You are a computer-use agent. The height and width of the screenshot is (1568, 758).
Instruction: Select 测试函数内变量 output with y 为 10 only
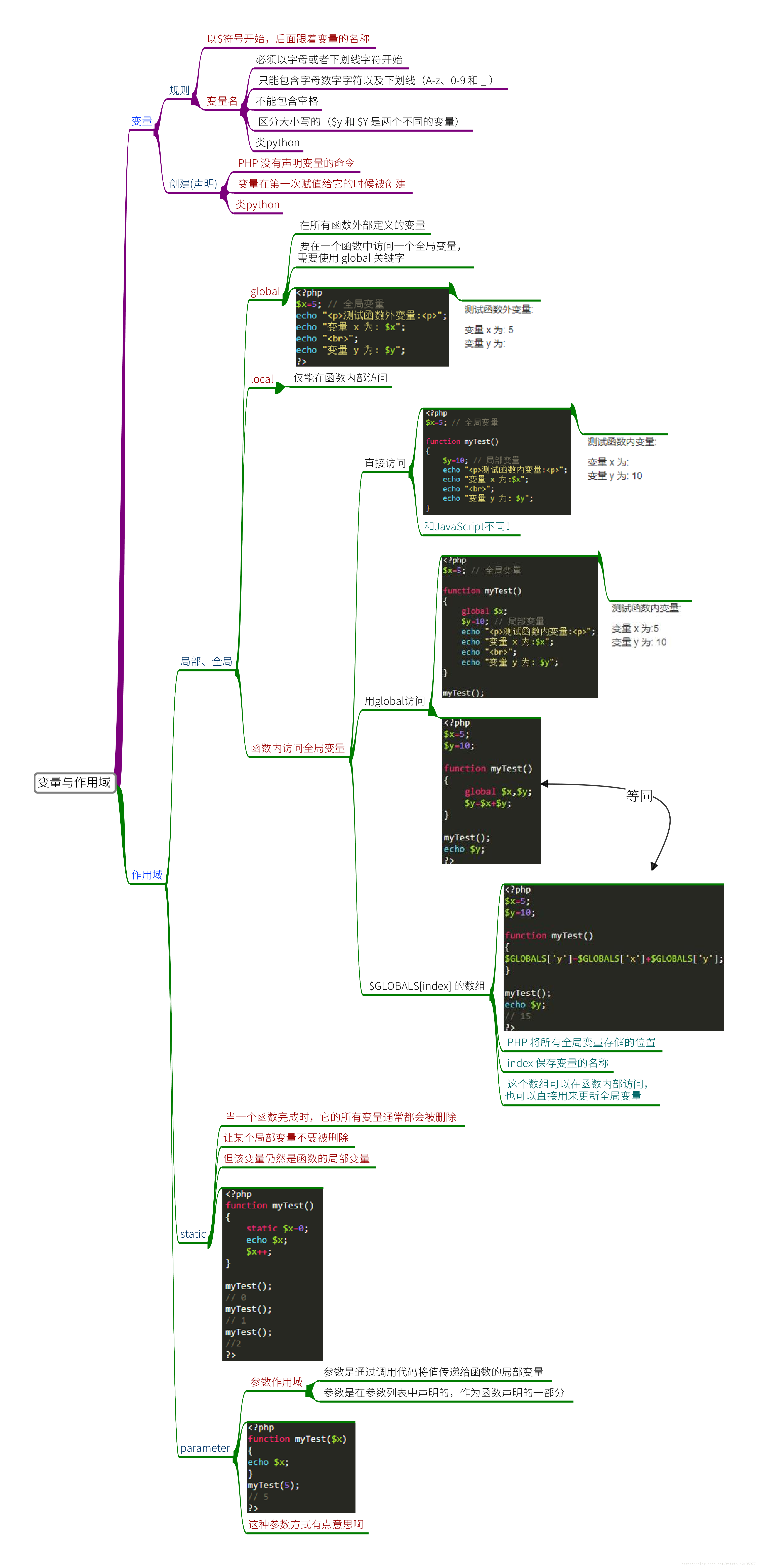point(622,459)
